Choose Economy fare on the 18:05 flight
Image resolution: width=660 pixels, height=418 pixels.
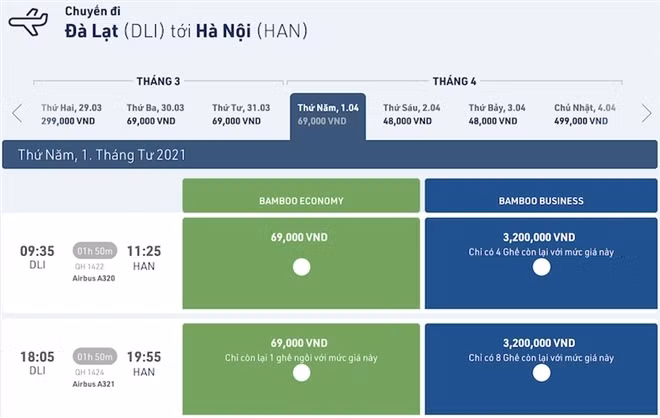[300, 373]
